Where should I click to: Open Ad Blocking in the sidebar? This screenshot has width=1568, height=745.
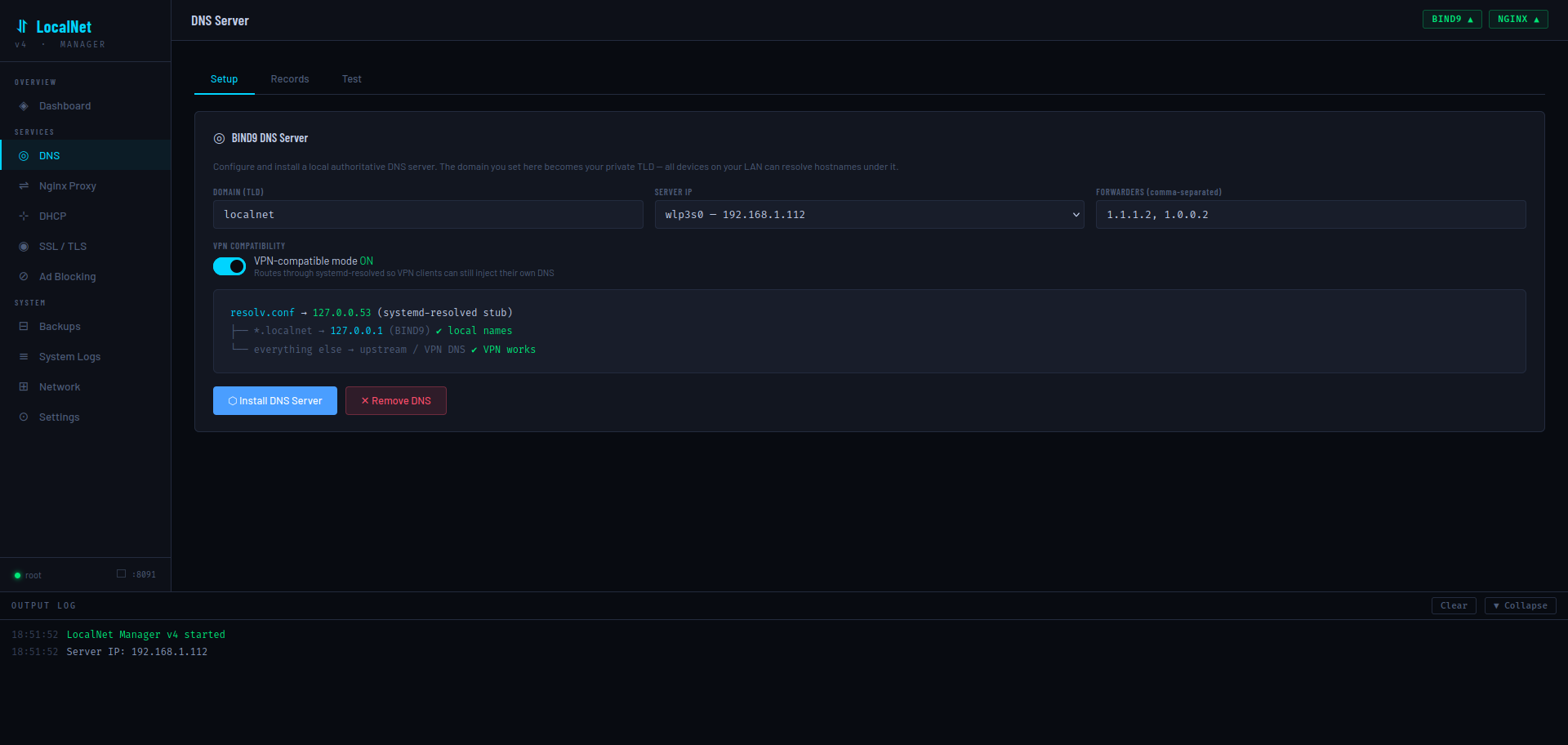(86, 277)
